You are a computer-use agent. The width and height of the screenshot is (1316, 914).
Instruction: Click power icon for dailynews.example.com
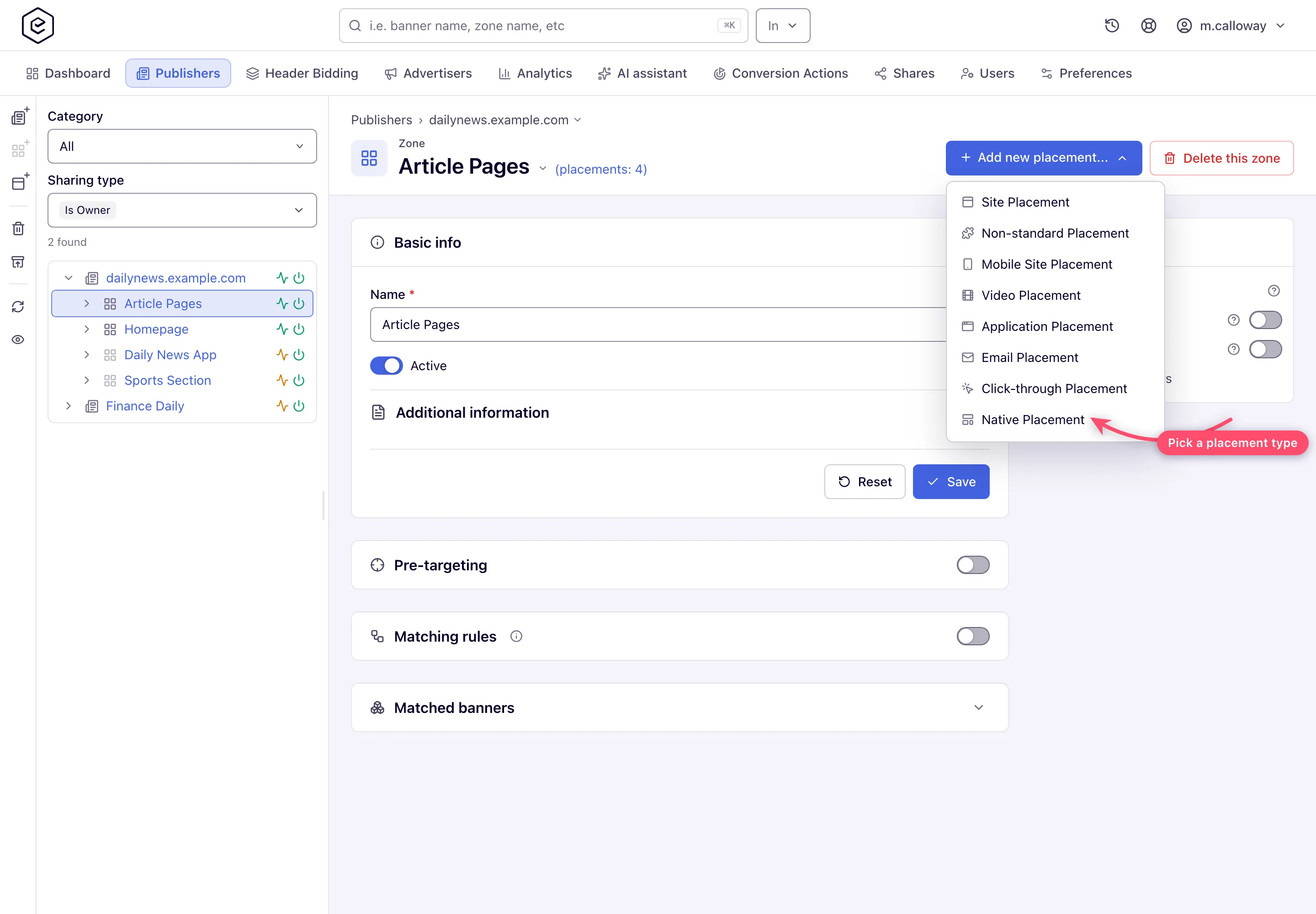click(x=299, y=278)
